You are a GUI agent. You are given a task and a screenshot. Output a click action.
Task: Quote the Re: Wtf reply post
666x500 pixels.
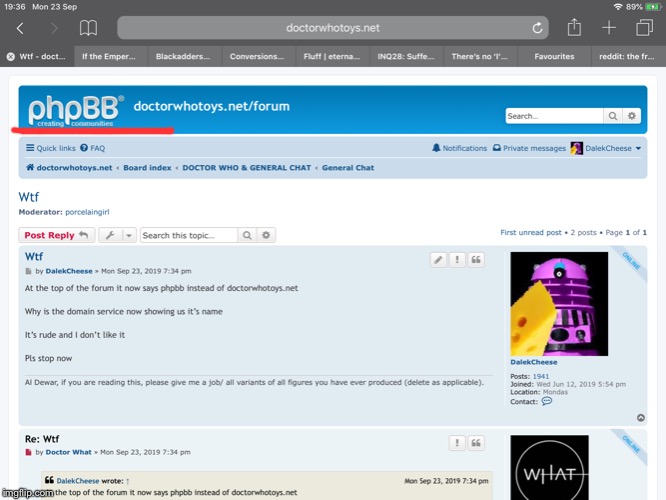[476, 443]
